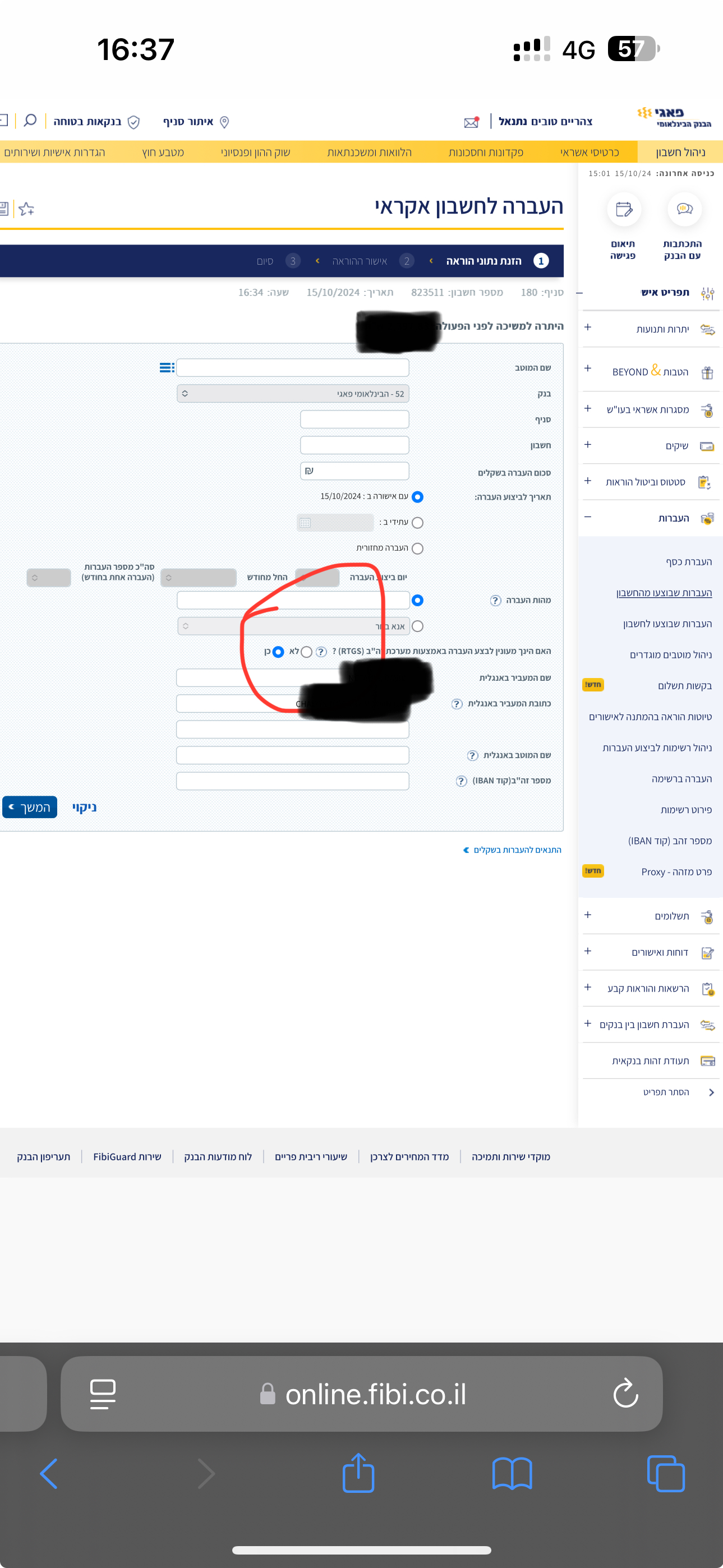This screenshot has width=723, height=1568.
Task: Click the 'ניקוי' clear button
Action: click(85, 808)
